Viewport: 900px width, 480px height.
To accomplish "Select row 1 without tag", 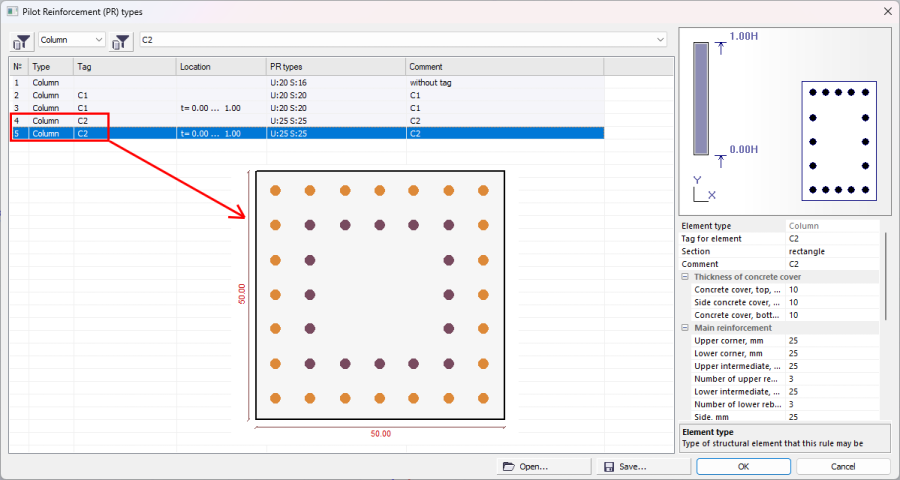I will [x=300, y=82].
